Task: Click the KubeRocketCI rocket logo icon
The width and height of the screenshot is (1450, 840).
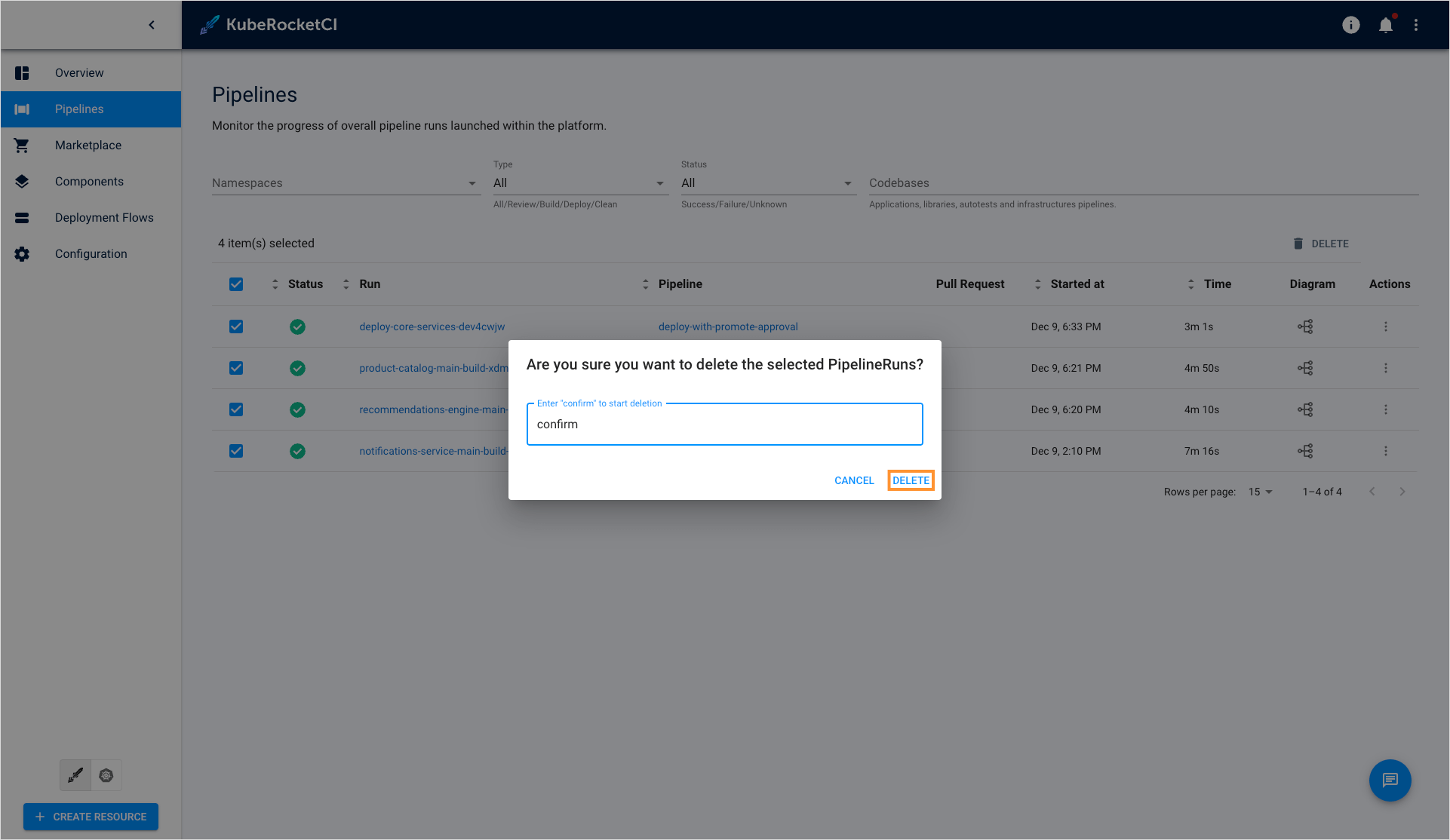Action: click(x=209, y=24)
